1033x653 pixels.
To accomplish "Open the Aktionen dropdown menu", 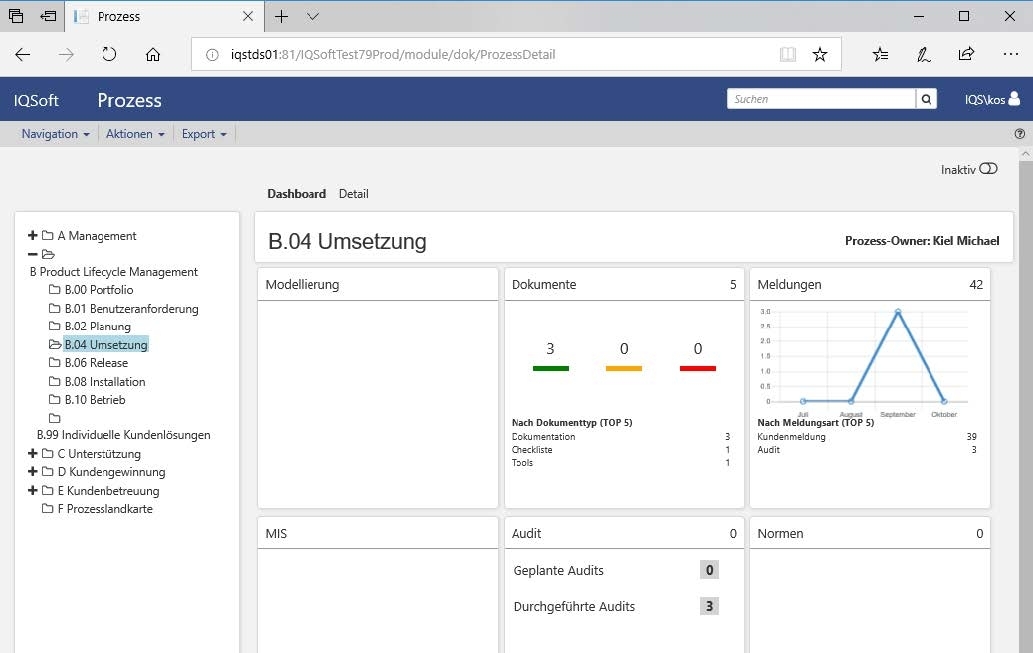I will [x=135, y=134].
